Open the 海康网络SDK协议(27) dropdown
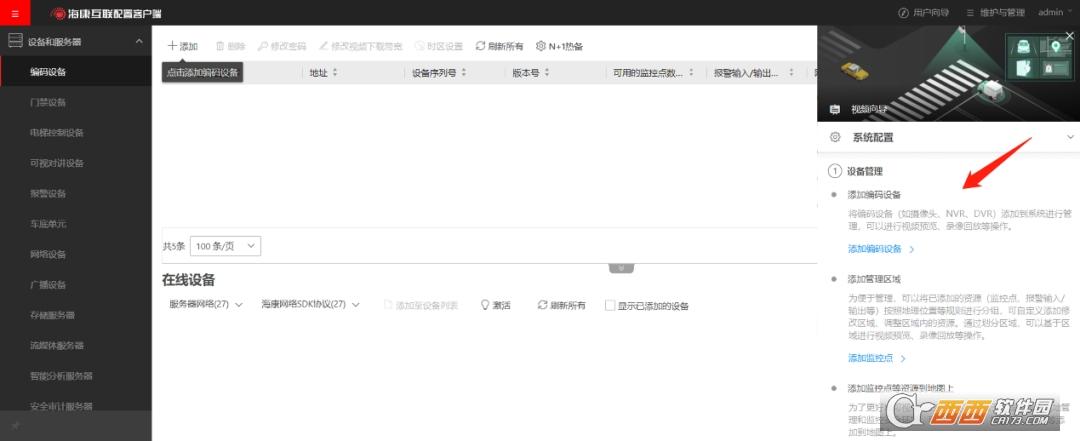The width and height of the screenshot is (1080, 441). coord(310,305)
